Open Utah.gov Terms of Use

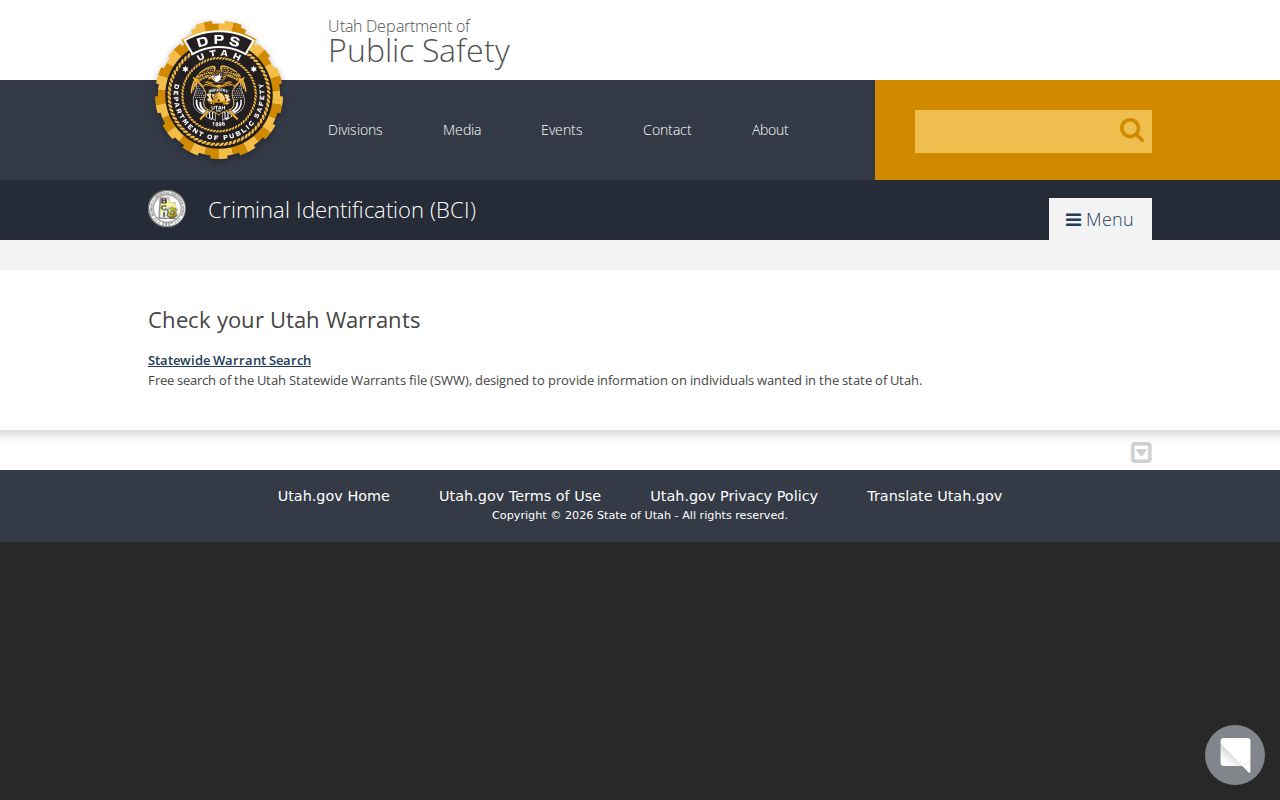[520, 496]
